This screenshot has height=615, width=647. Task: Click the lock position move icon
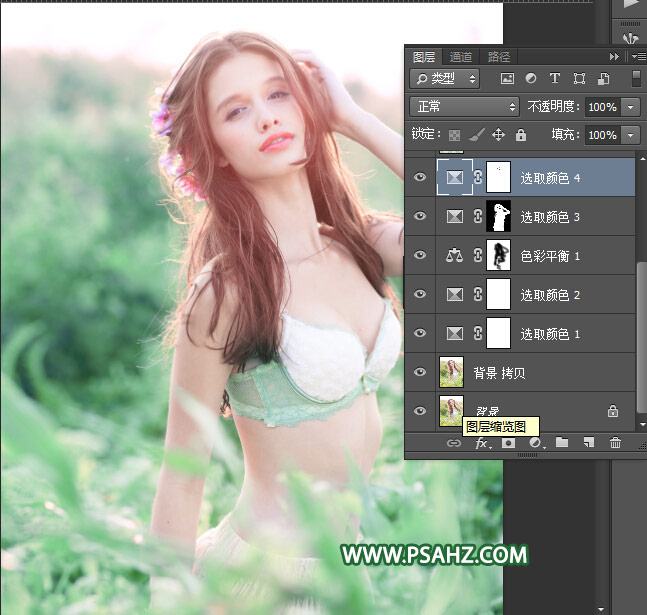tap(498, 134)
